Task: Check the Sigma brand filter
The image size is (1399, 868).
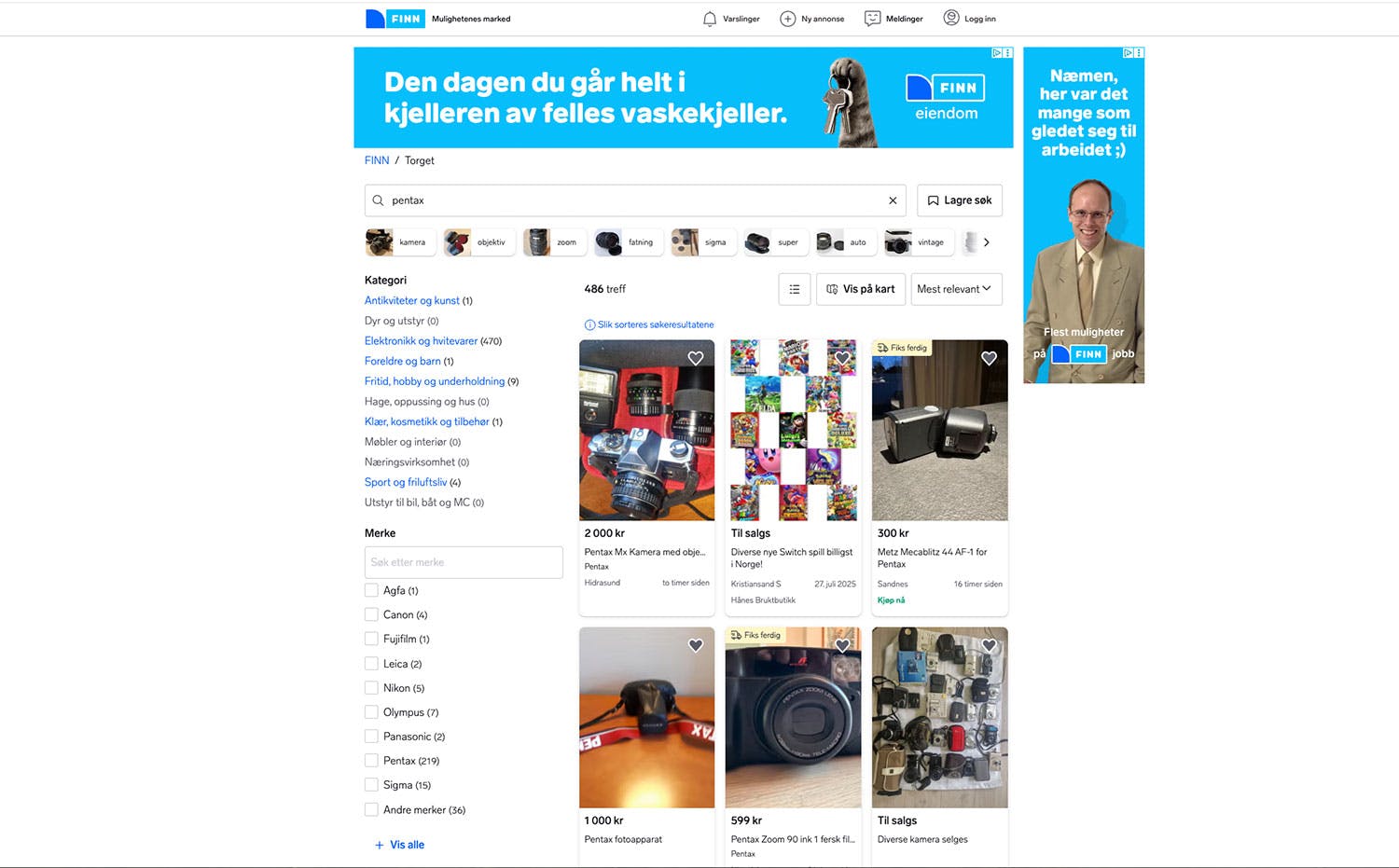Action: 371,785
